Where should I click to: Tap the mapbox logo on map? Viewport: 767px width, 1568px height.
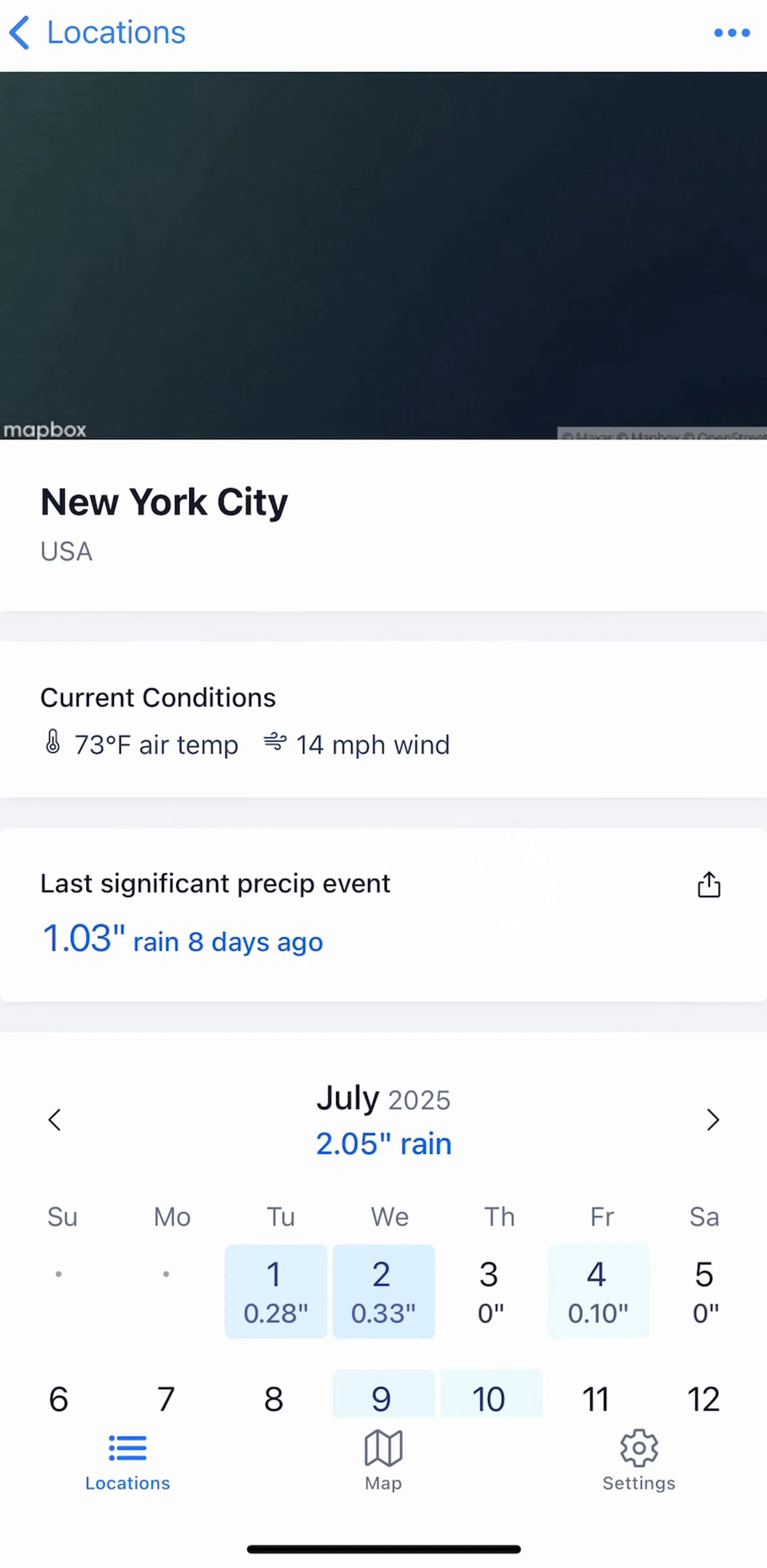coord(44,430)
